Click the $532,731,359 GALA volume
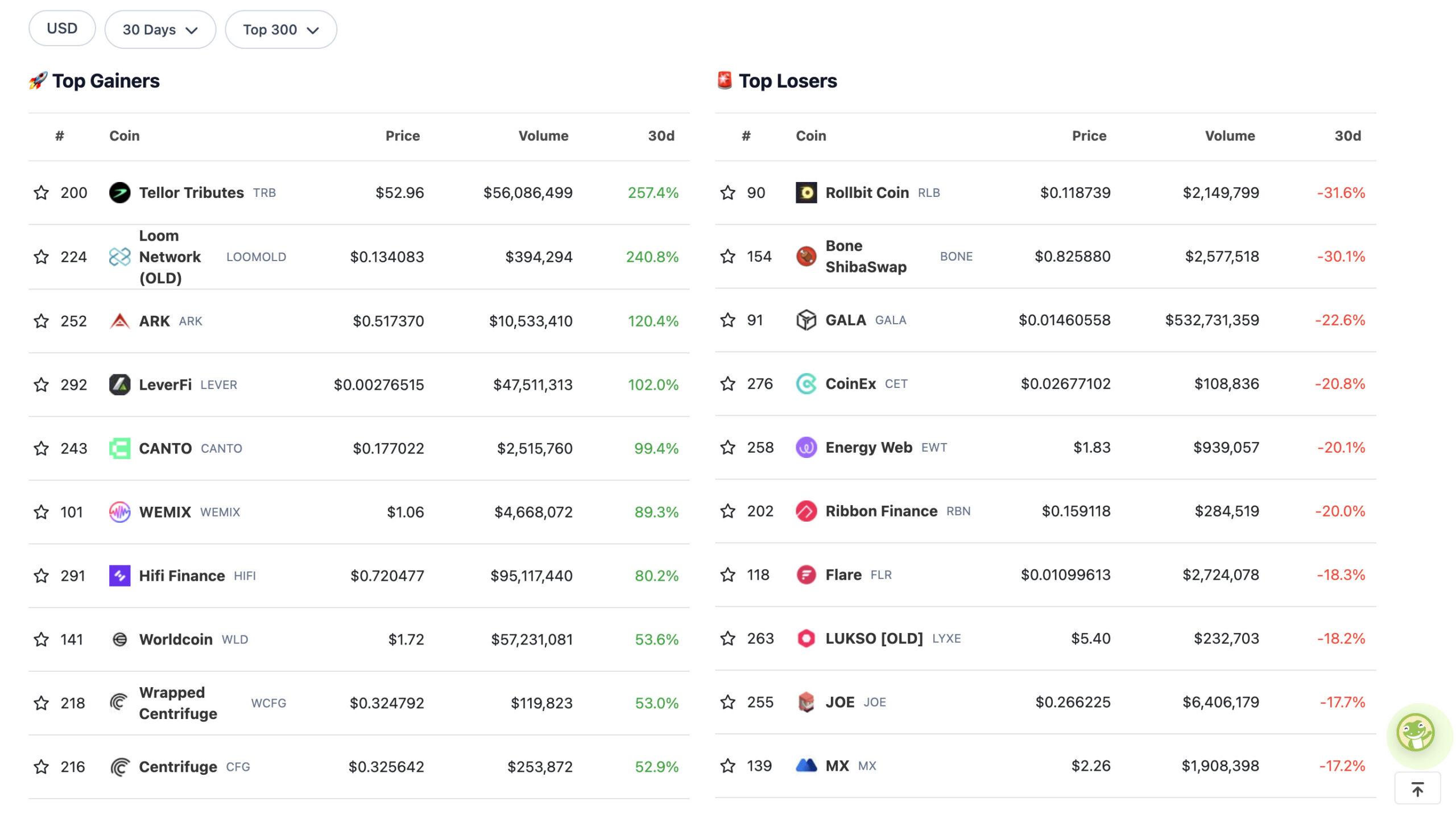 click(1212, 320)
